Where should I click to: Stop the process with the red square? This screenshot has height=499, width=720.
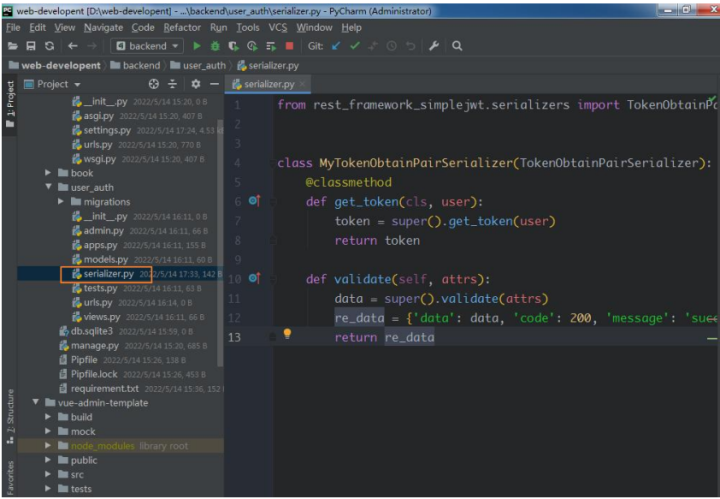[289, 46]
